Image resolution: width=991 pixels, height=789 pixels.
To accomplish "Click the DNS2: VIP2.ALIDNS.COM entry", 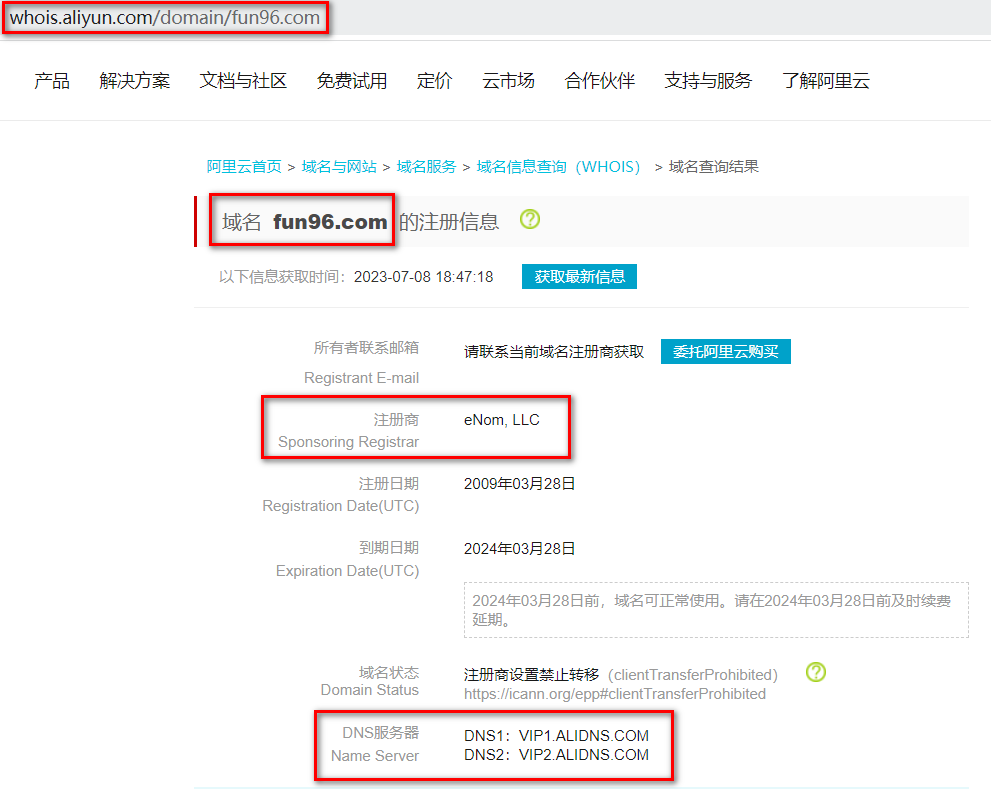I will 556,755.
